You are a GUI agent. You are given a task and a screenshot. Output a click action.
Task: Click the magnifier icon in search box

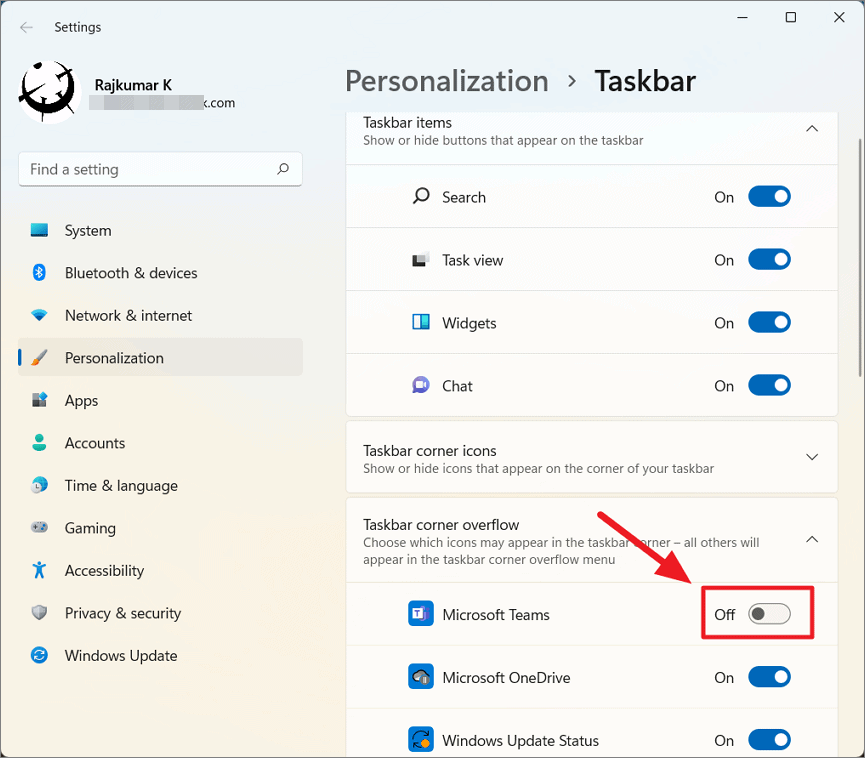(x=284, y=169)
